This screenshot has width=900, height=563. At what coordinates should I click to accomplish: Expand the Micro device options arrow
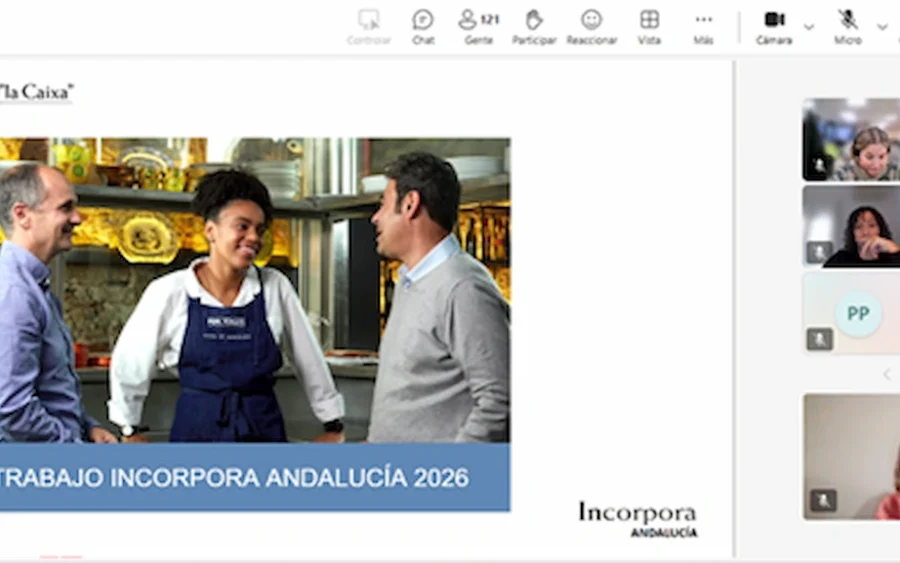[x=882, y=27]
